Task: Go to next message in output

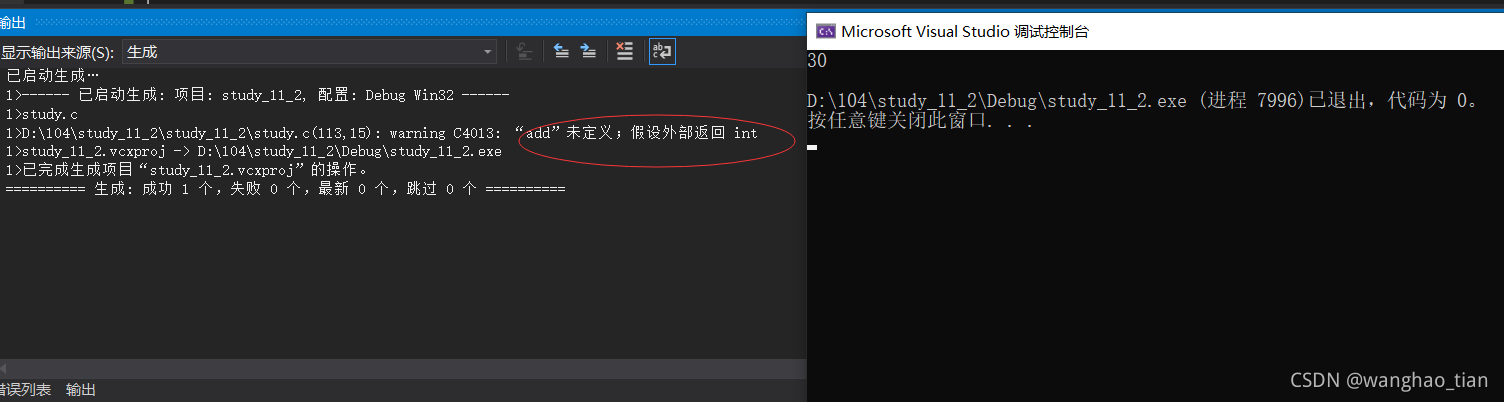Action: point(589,52)
